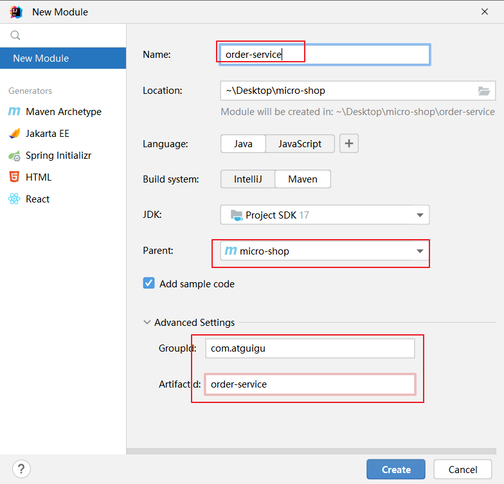Viewport: 504px width, 484px height.
Task: Open help with the question mark
Action: pos(21,469)
